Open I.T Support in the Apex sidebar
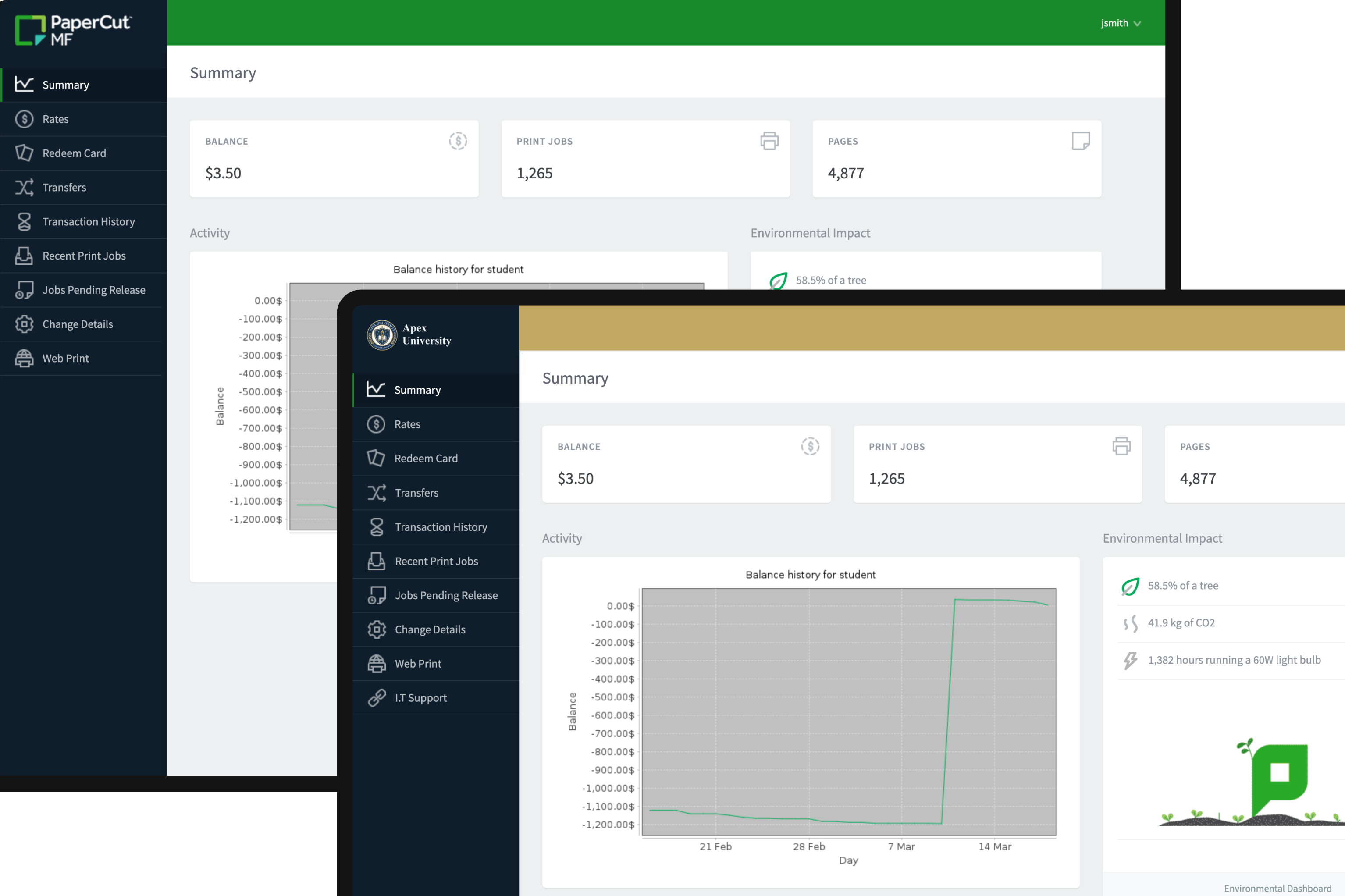 tap(421, 698)
